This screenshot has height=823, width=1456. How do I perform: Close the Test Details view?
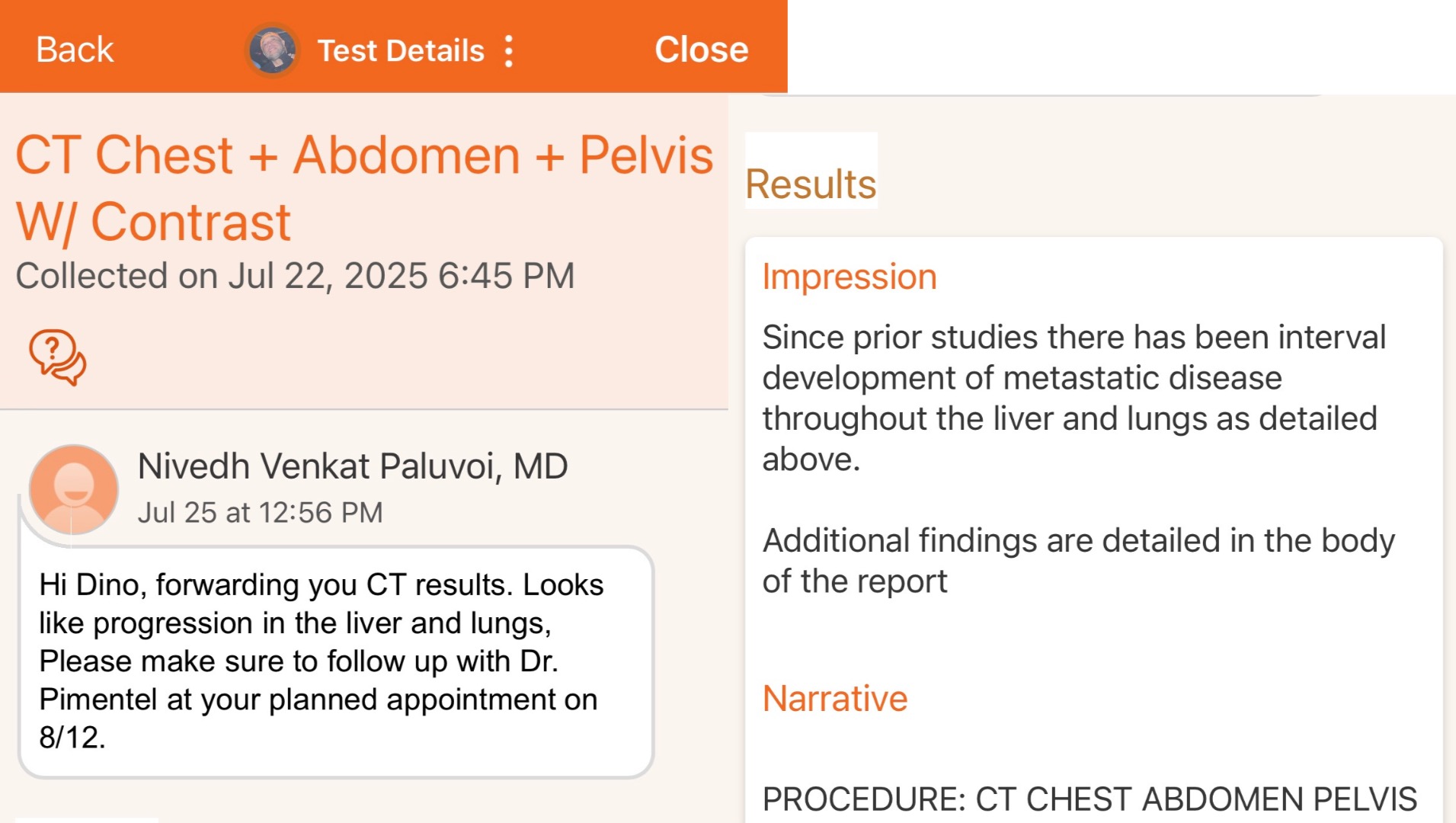[701, 50]
